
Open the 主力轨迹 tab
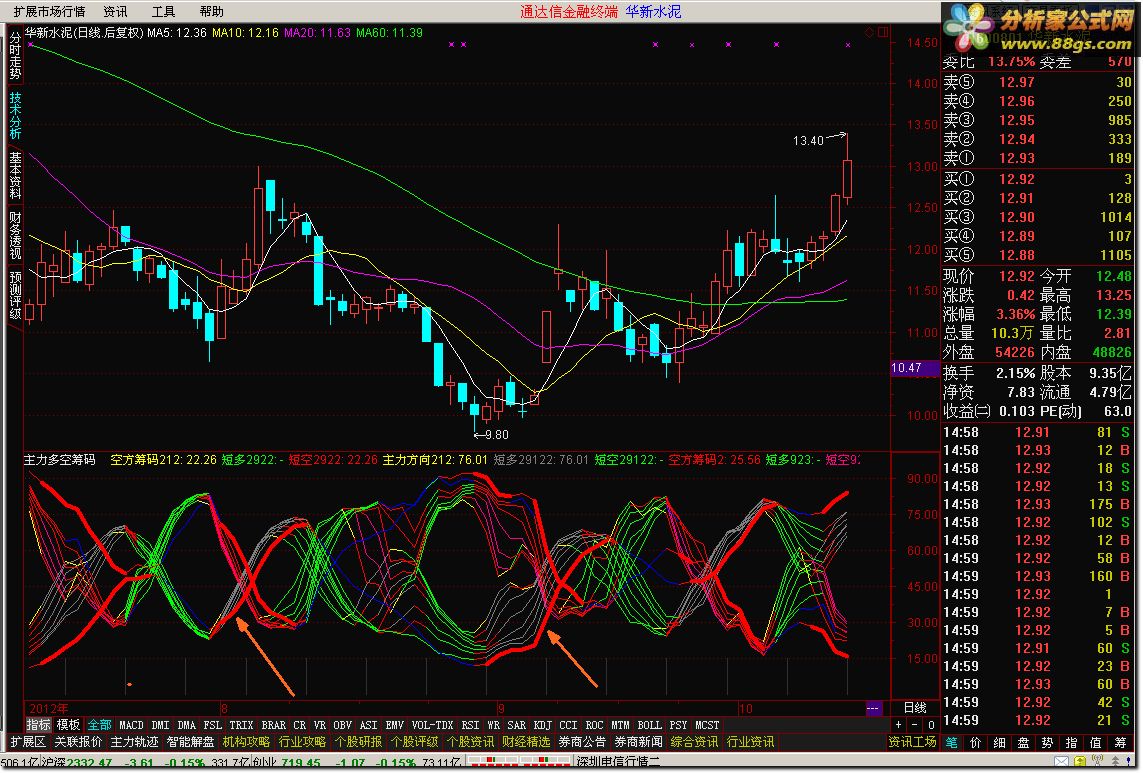point(134,742)
